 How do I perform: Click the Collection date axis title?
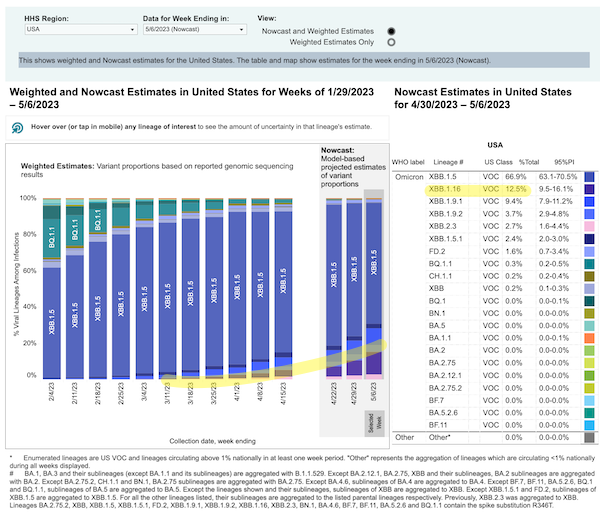(x=212, y=441)
